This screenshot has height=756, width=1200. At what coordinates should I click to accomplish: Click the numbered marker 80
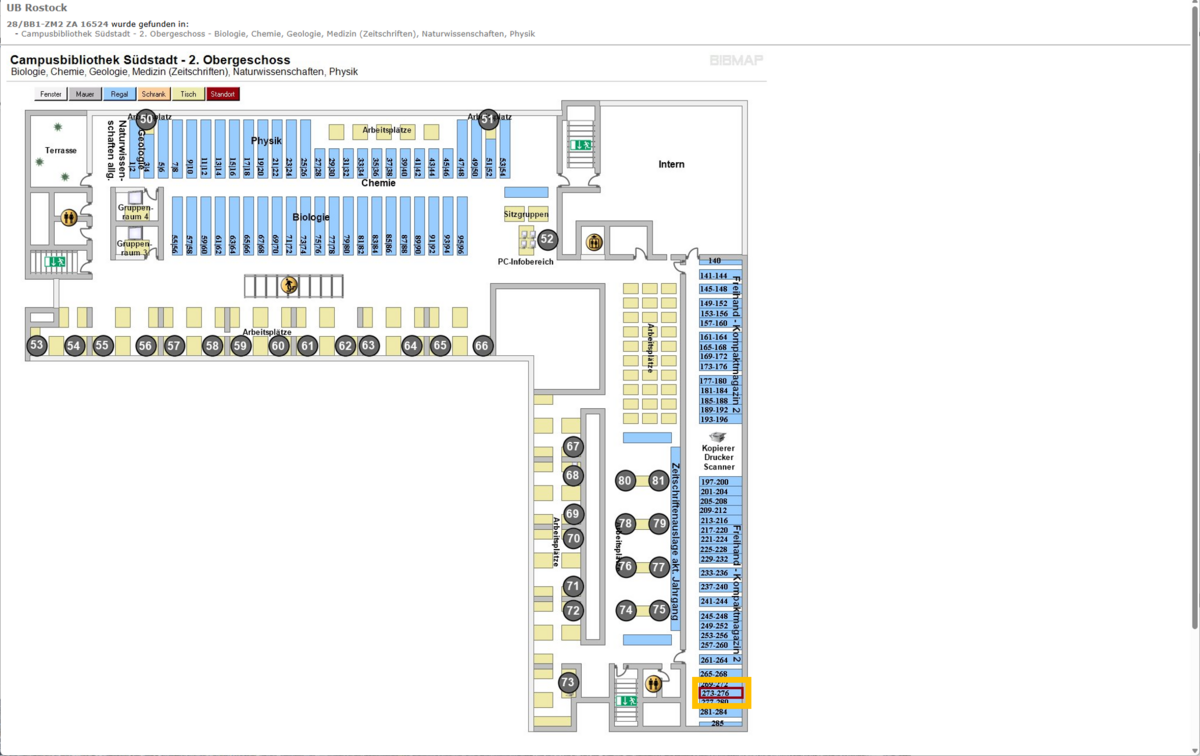click(625, 481)
